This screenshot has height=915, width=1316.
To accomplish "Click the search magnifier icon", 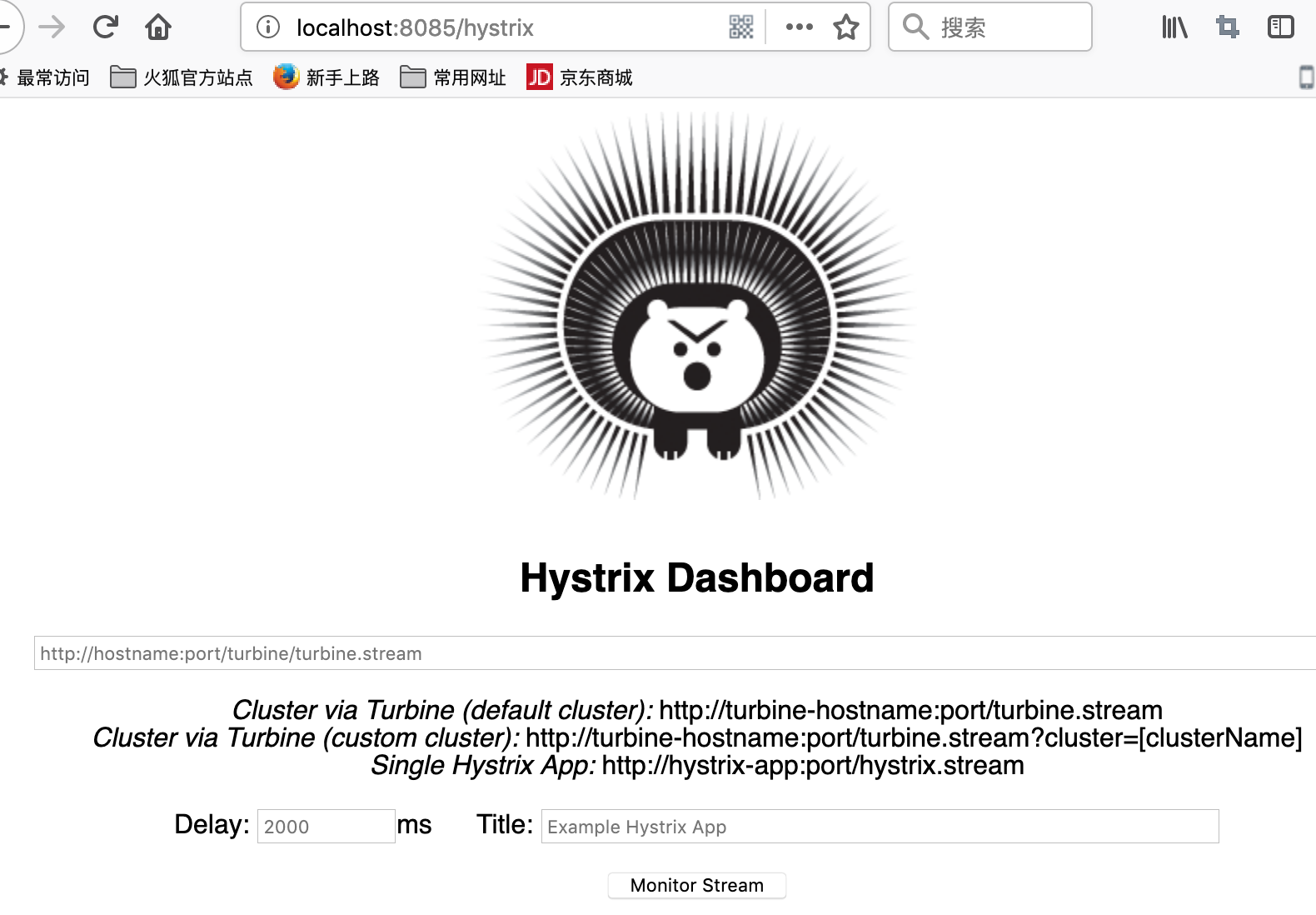I will tap(915, 27).
